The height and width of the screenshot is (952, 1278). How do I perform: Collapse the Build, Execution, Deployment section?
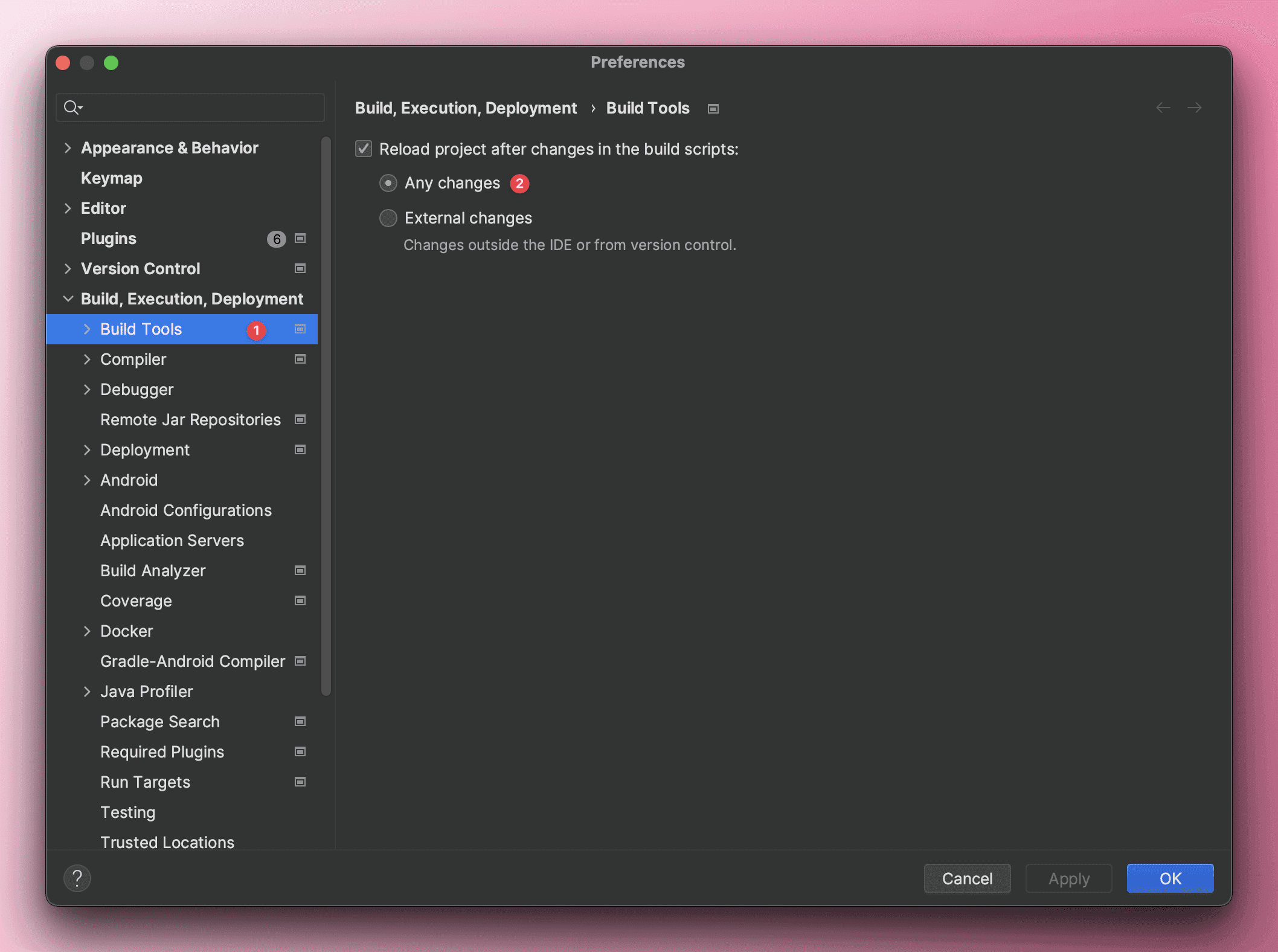(x=68, y=299)
